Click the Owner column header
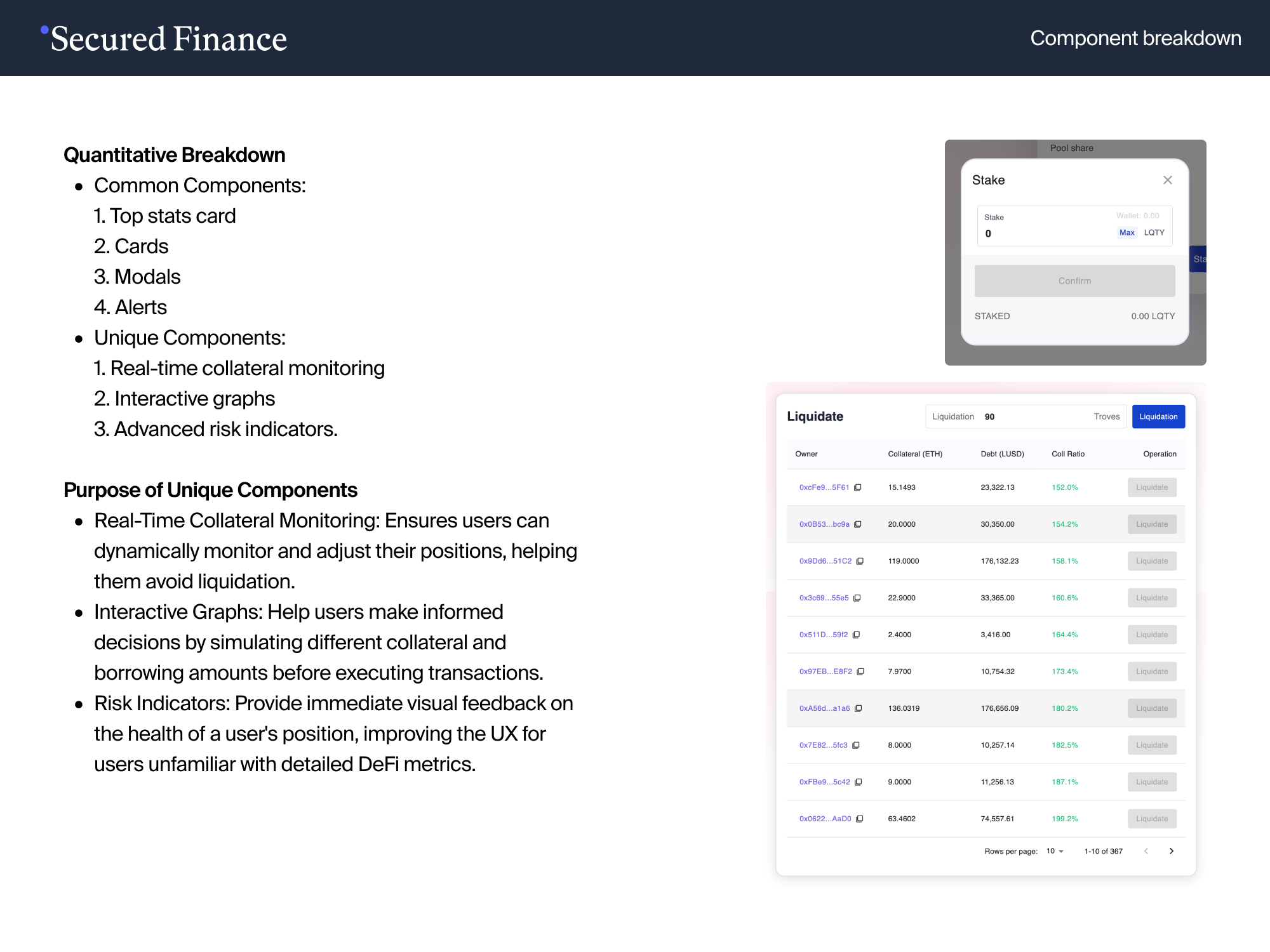 tap(806, 454)
